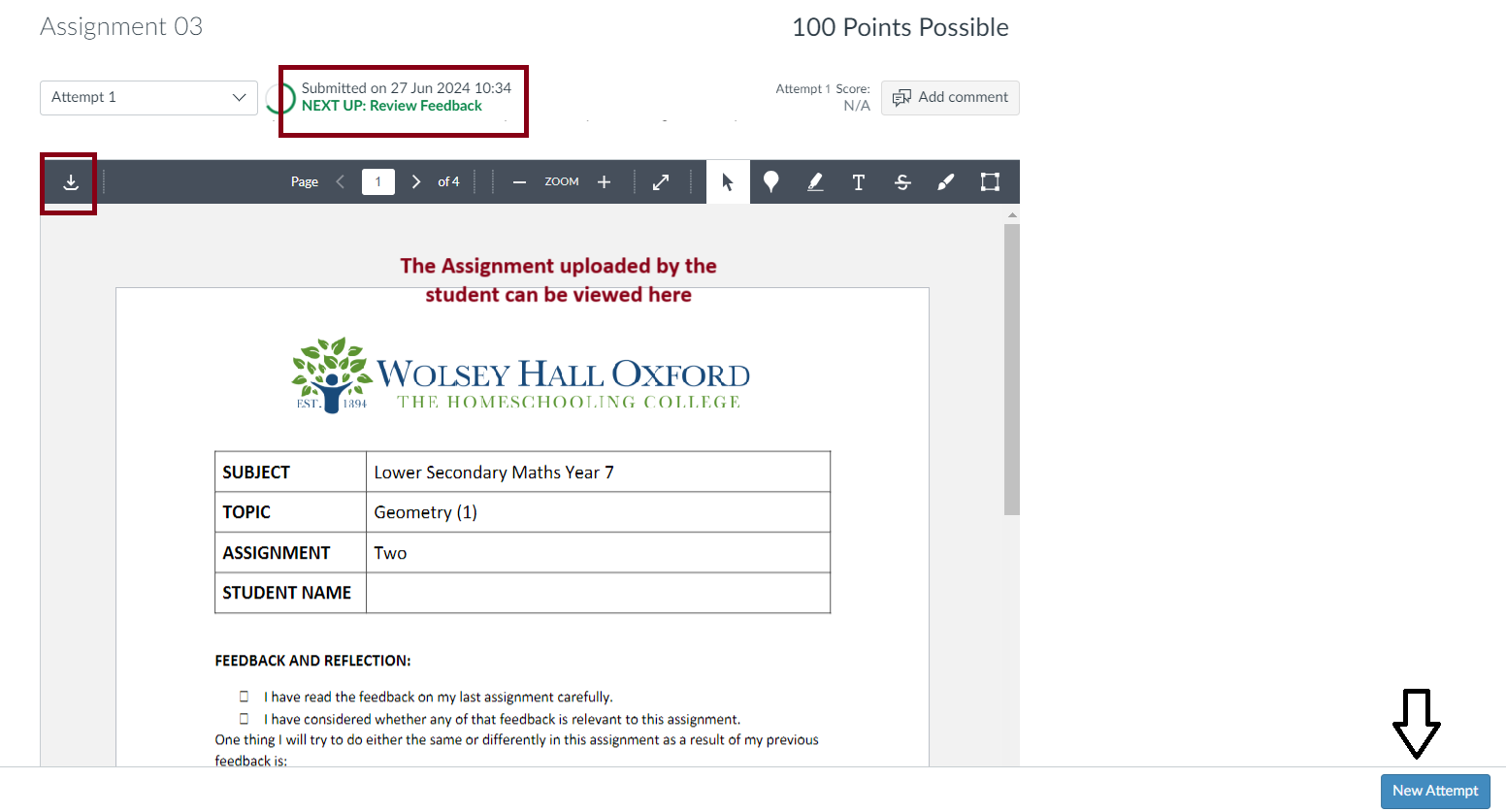
Task: Click the 'Geometry (1)' table cell
Action: point(598,512)
